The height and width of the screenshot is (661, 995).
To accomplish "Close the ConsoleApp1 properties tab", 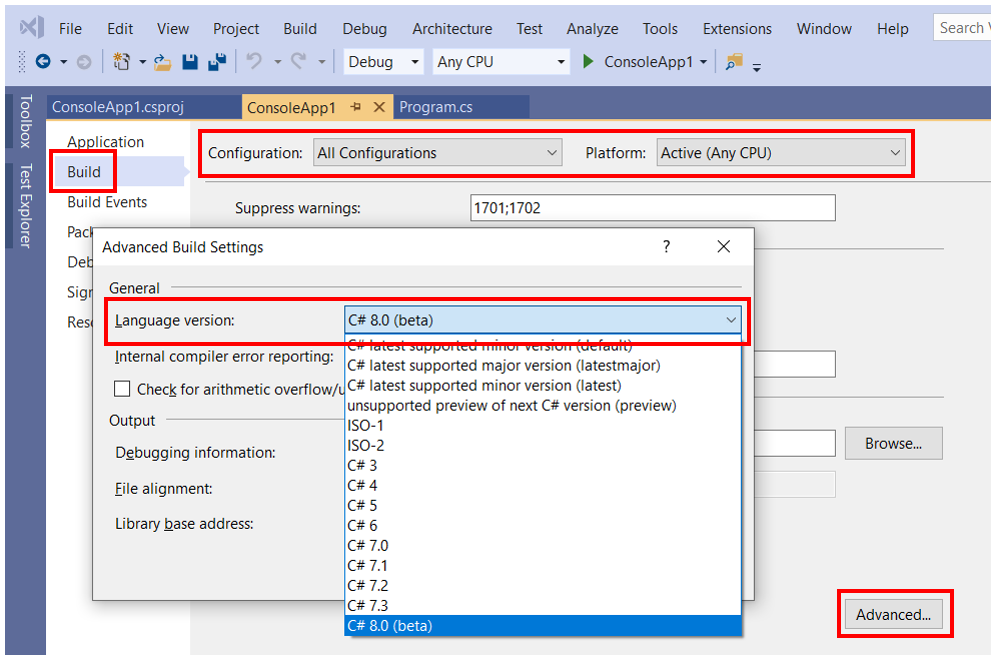I will [379, 107].
